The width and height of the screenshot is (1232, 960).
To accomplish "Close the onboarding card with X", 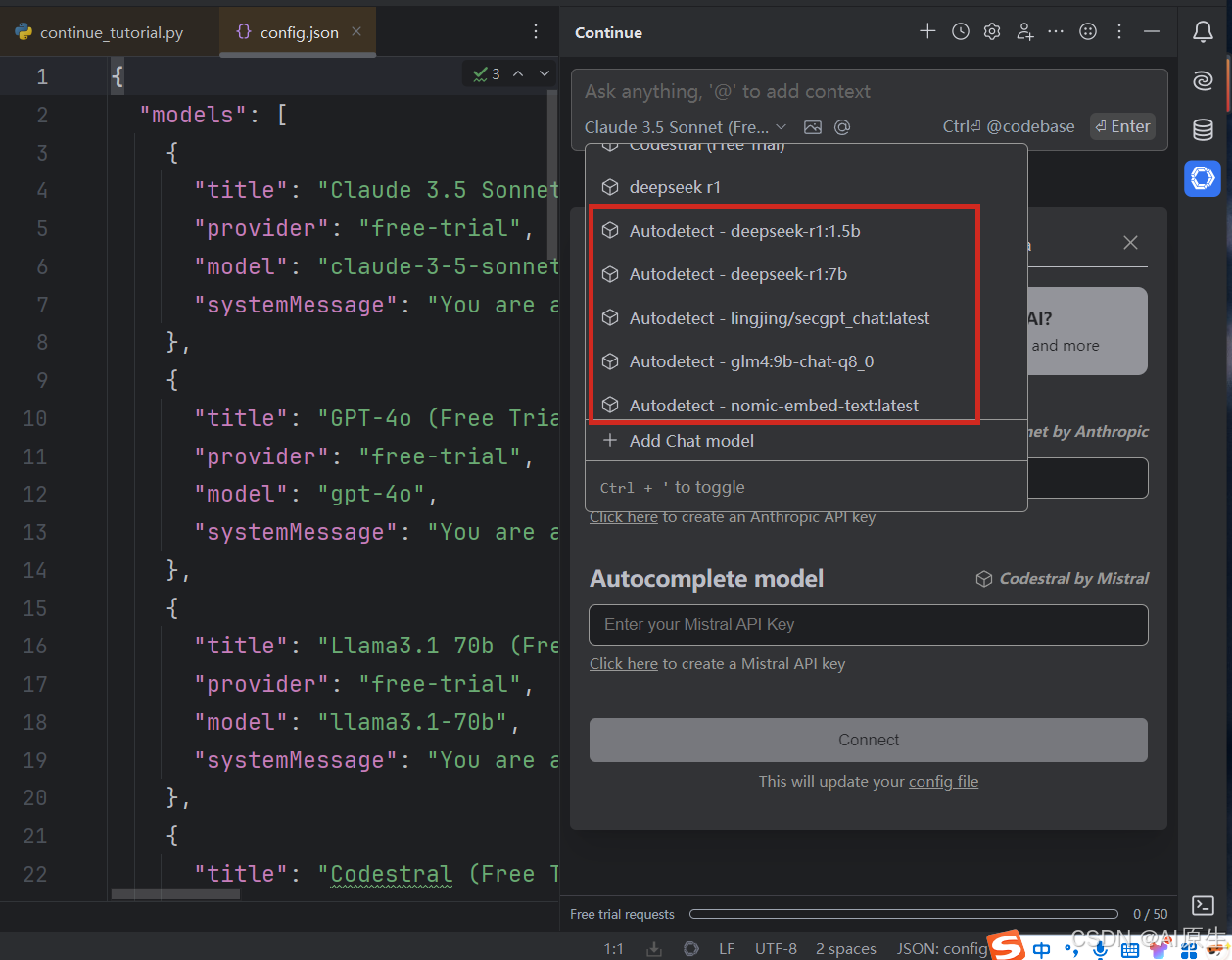I will click(1130, 242).
